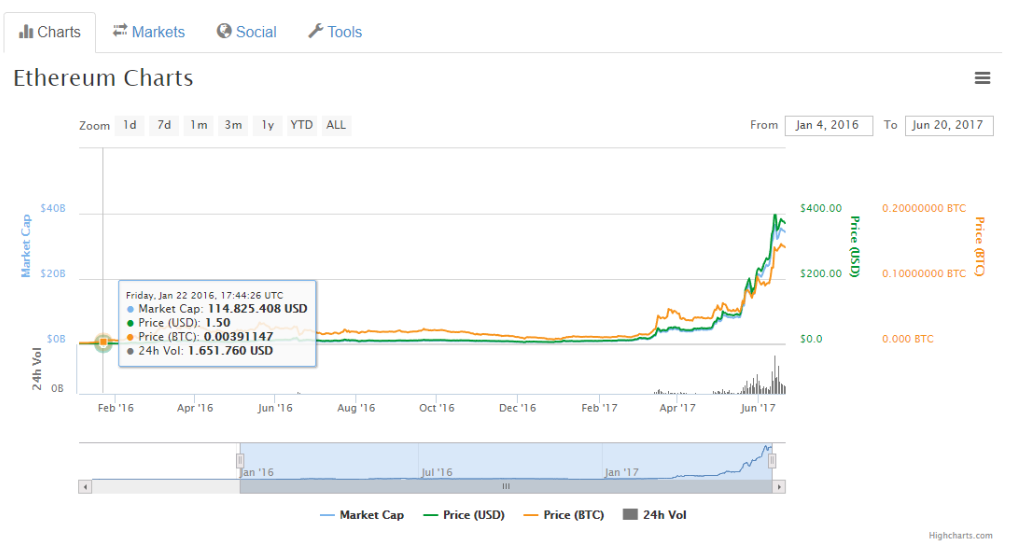The height and width of the screenshot is (549, 1018).
Task: Click the bar chart icon on Charts tab
Action: 26,31
